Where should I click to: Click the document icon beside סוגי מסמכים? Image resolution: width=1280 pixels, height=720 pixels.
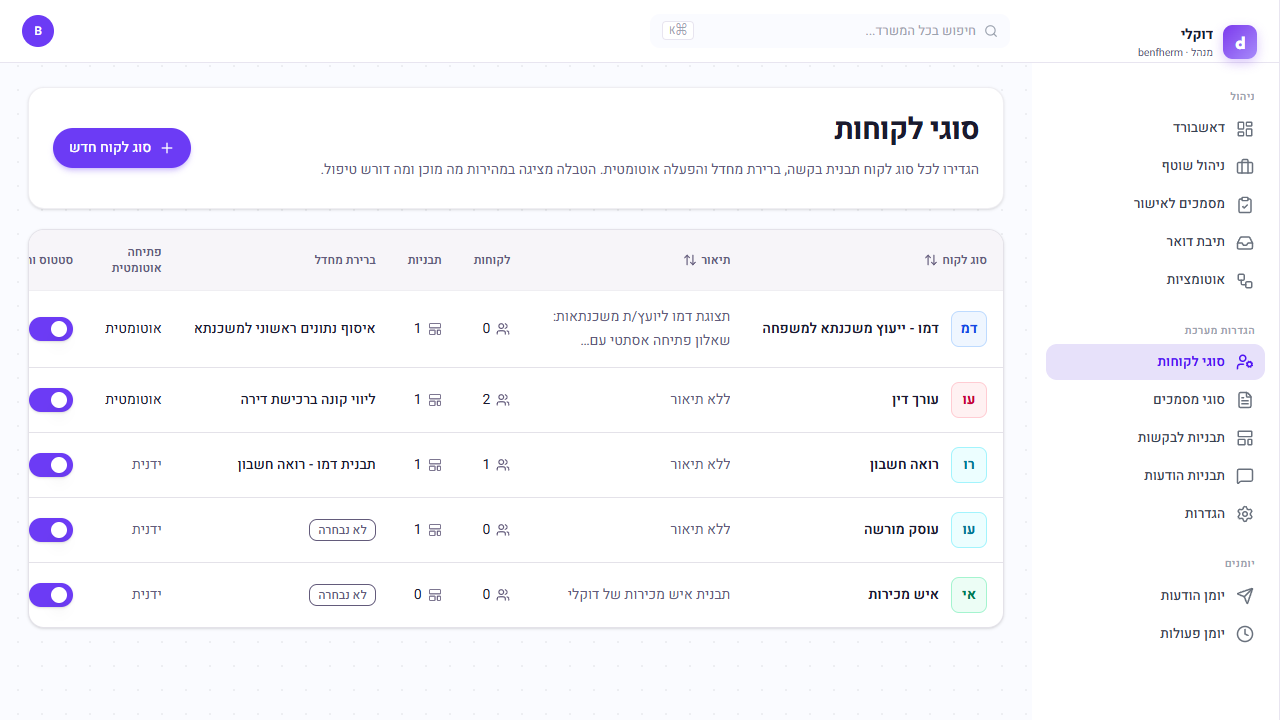point(1245,400)
